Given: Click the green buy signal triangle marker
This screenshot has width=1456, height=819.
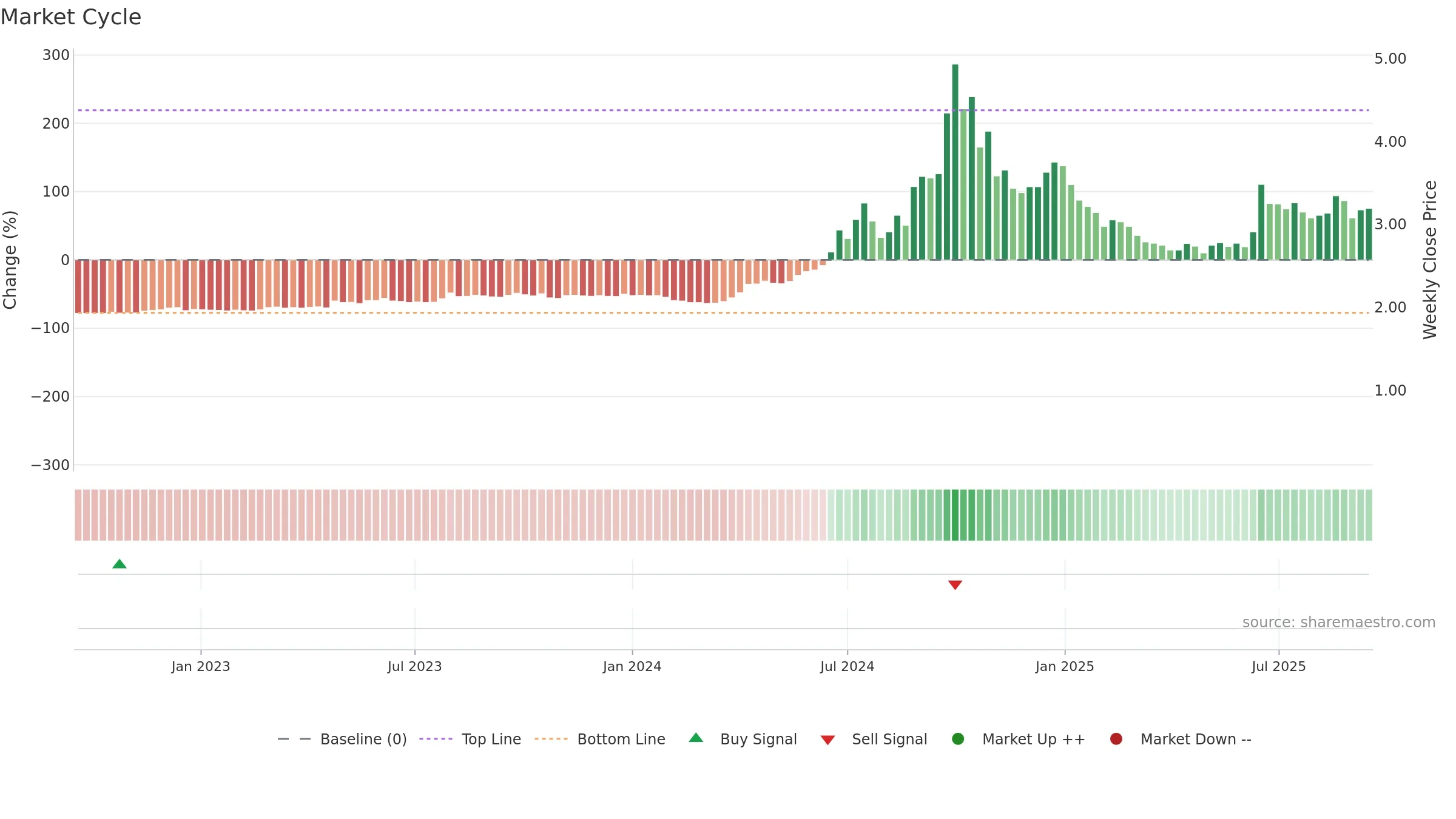Looking at the screenshot, I should pos(120,564).
